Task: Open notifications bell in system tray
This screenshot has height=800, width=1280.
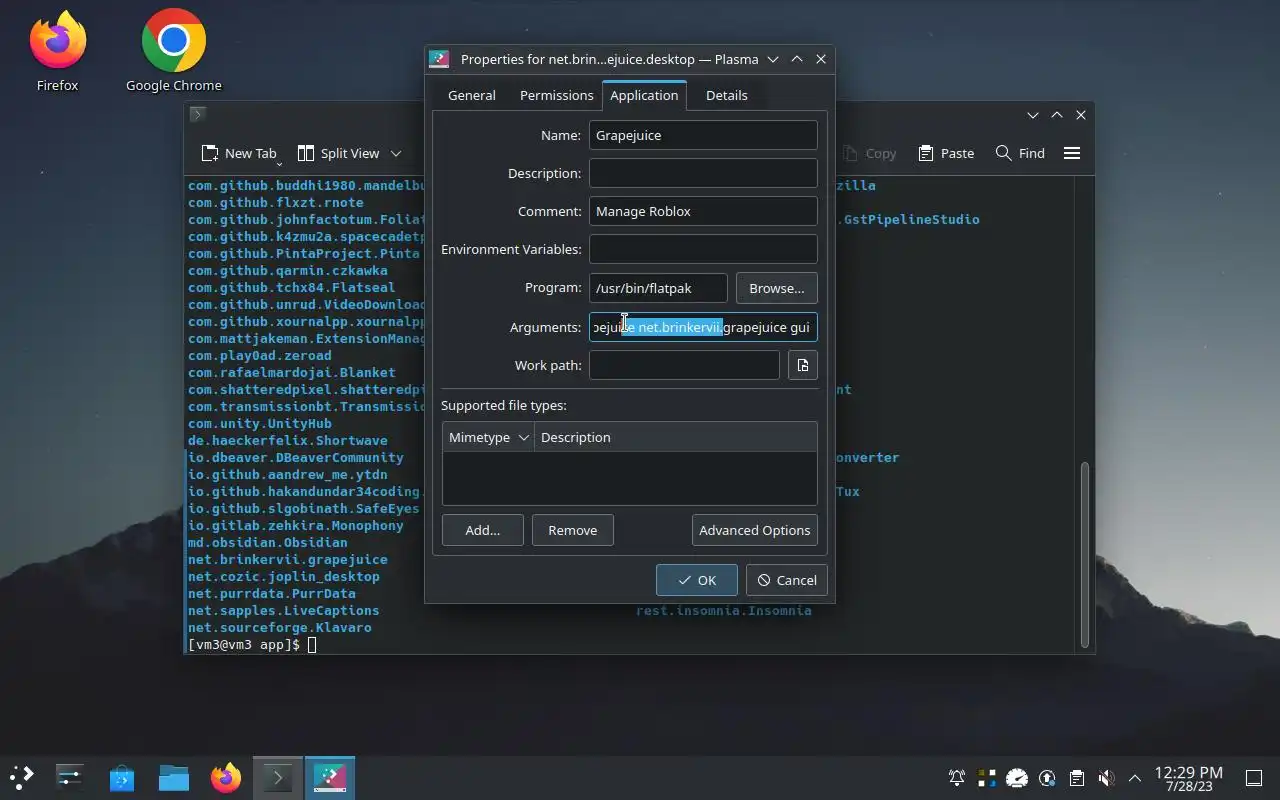Action: tap(957, 778)
